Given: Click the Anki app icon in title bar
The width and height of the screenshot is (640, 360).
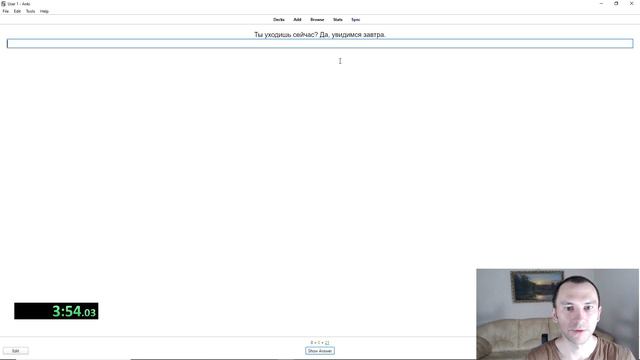Looking at the screenshot, I should click(x=3, y=4).
